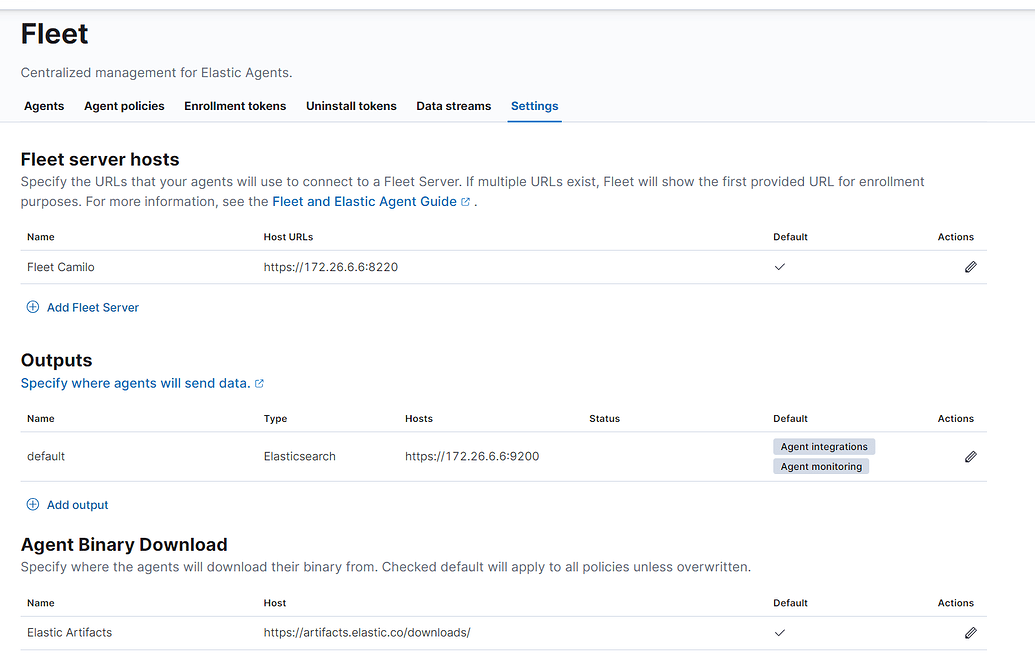Click the Default checkmark for Elastic Artifacts
1035x655 pixels.
coord(780,632)
